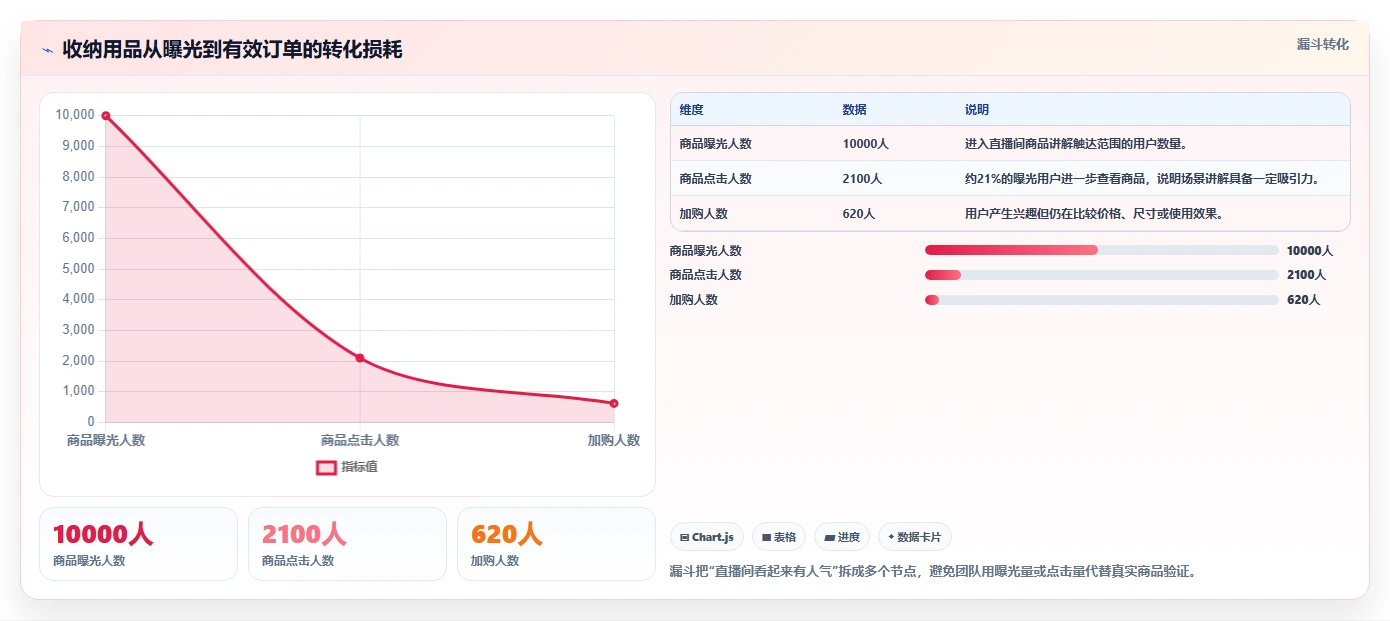
Task: Click the icon in the 进度 tag
Action: tap(829, 537)
